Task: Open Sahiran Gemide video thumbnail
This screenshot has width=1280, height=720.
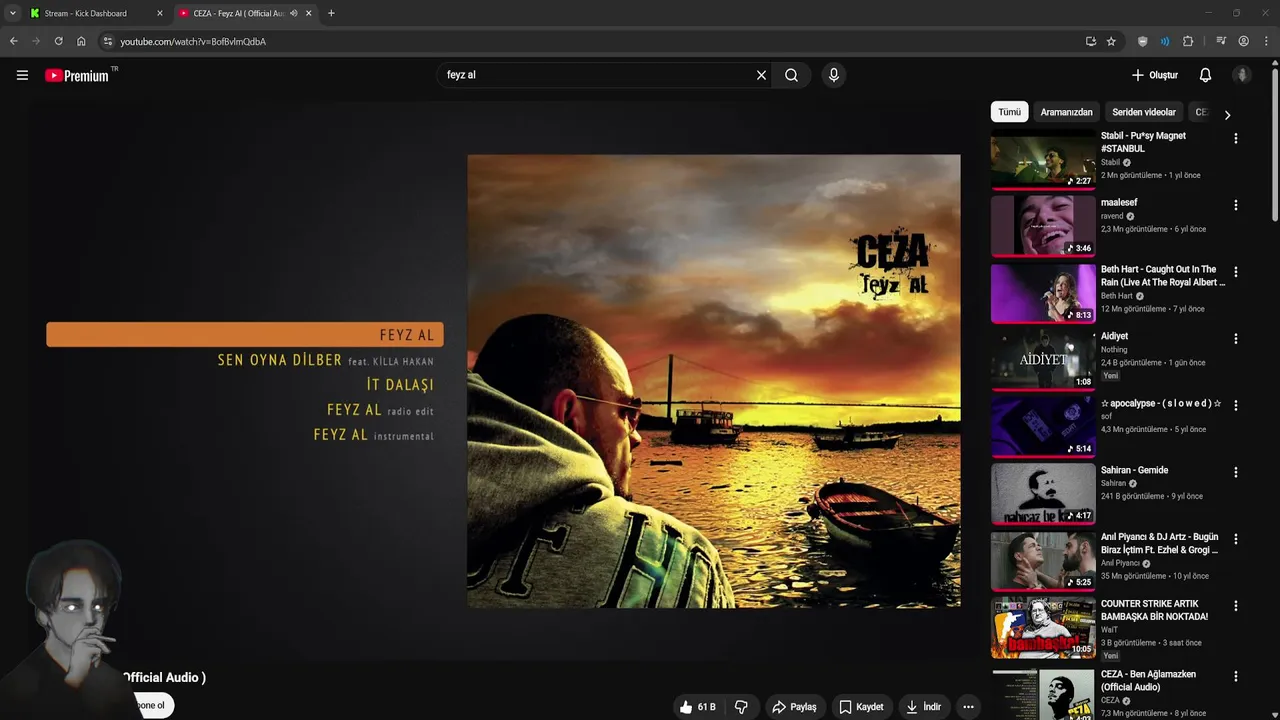Action: pyautogui.click(x=1043, y=494)
